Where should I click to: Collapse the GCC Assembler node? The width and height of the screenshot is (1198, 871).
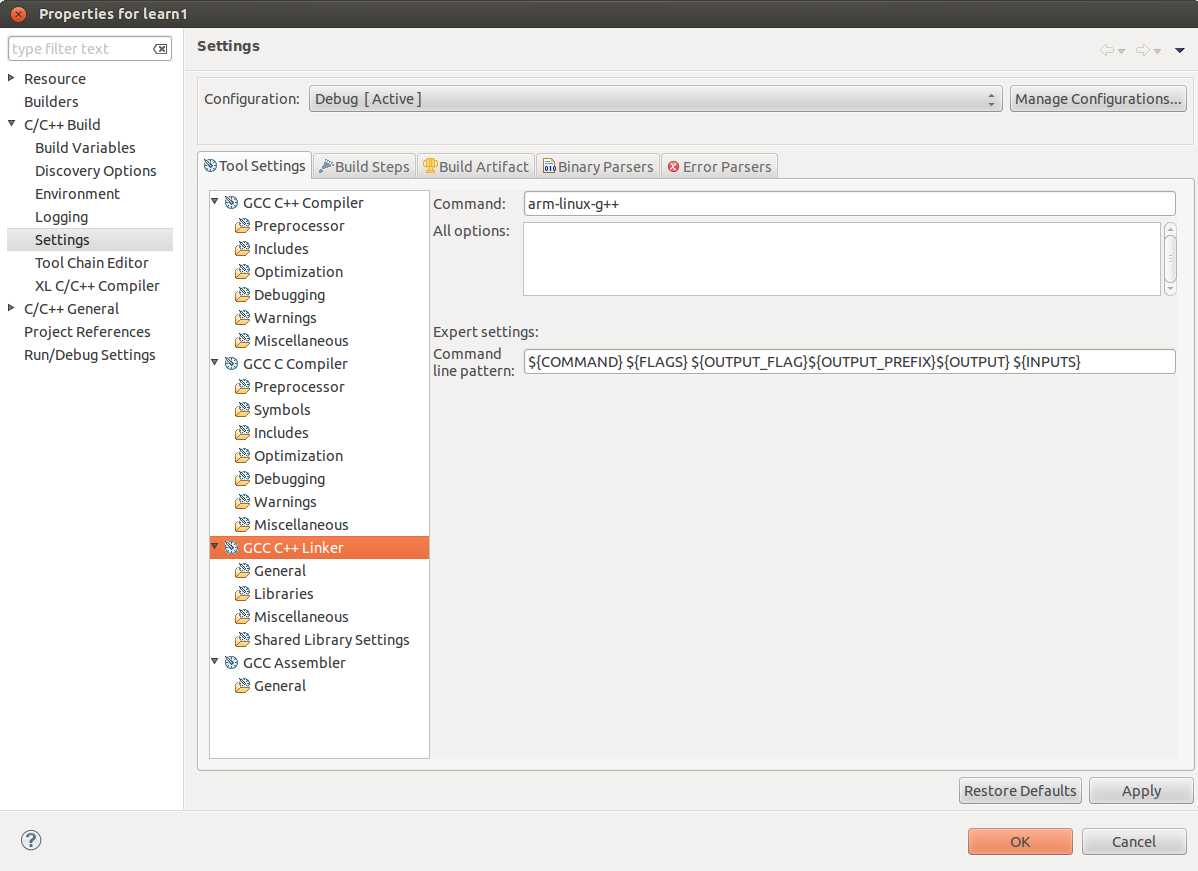(215, 661)
